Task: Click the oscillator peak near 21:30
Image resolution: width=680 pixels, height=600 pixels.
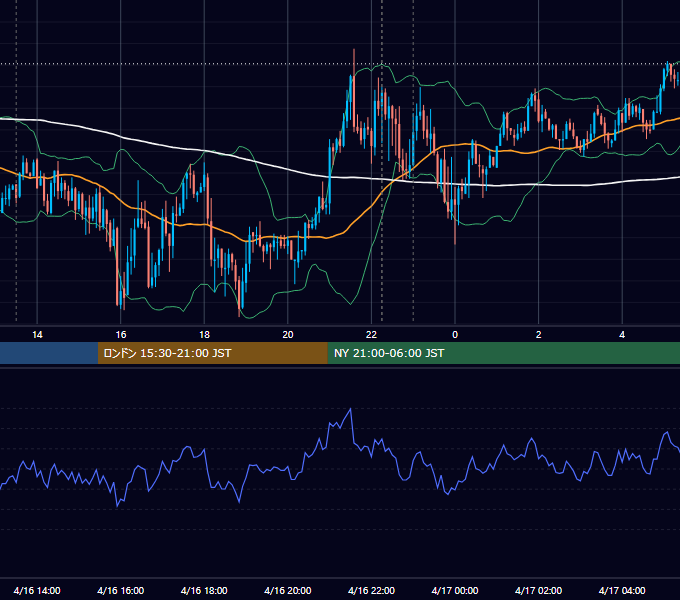Action: click(350, 409)
